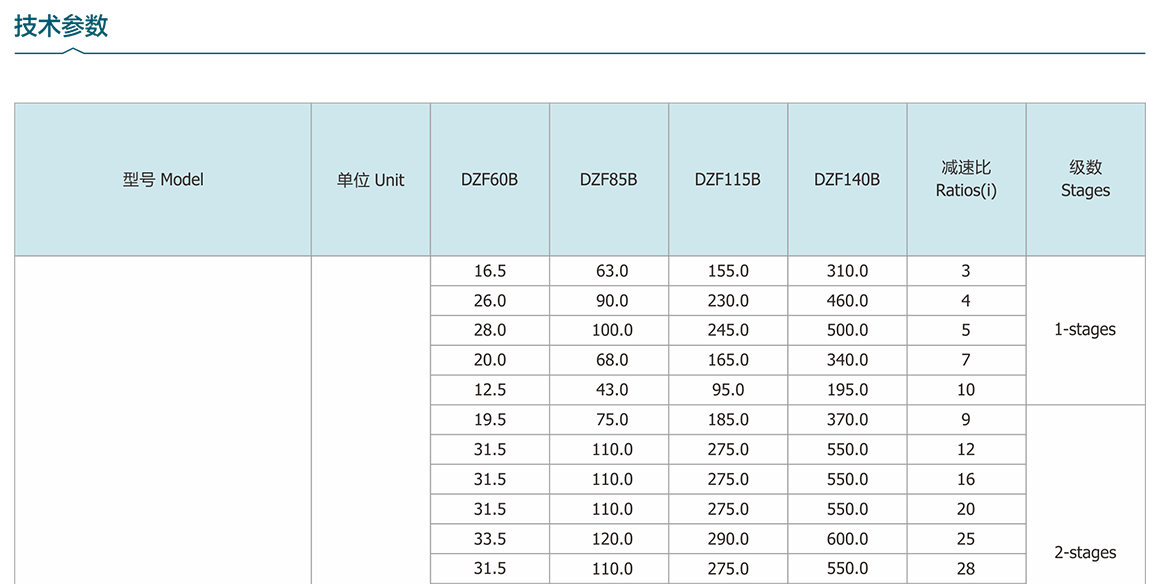This screenshot has height=584, width=1160.
Task: Click the 120.0 cell in DZF85B column
Action: pyautogui.click(x=611, y=539)
